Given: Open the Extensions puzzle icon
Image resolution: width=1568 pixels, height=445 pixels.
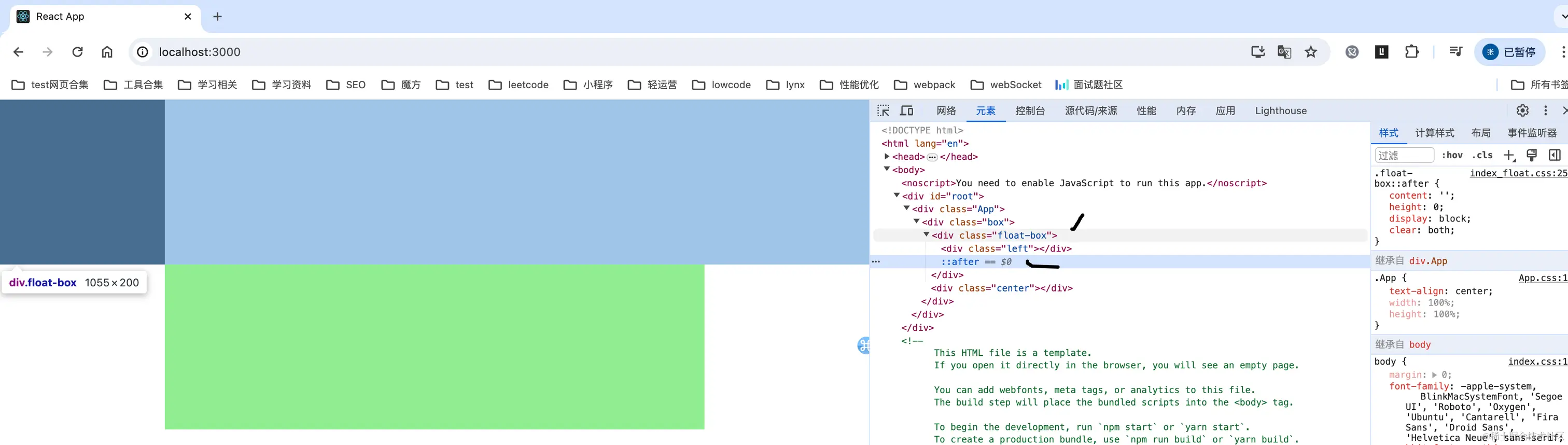Looking at the screenshot, I should coord(1411,52).
